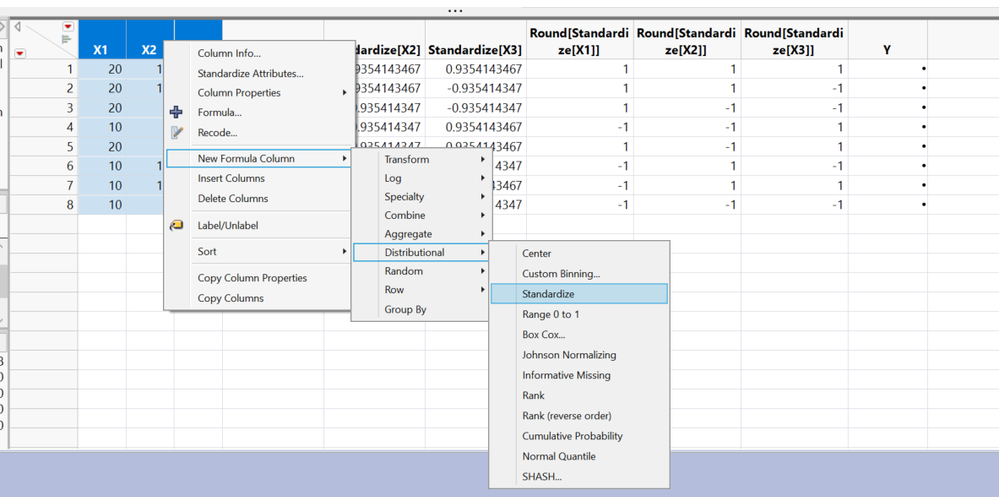Screen dimensions: 999x497
Task: Click Round[Standardize[X3]] cell in row 2
Action: click(794, 89)
